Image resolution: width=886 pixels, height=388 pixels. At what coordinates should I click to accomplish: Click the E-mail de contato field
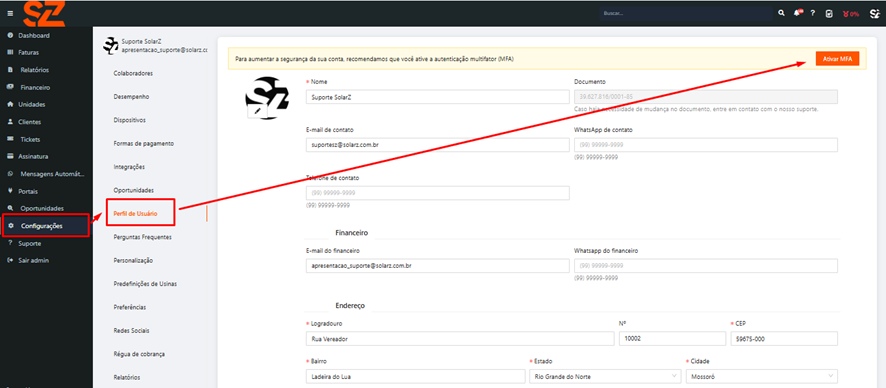coord(437,145)
